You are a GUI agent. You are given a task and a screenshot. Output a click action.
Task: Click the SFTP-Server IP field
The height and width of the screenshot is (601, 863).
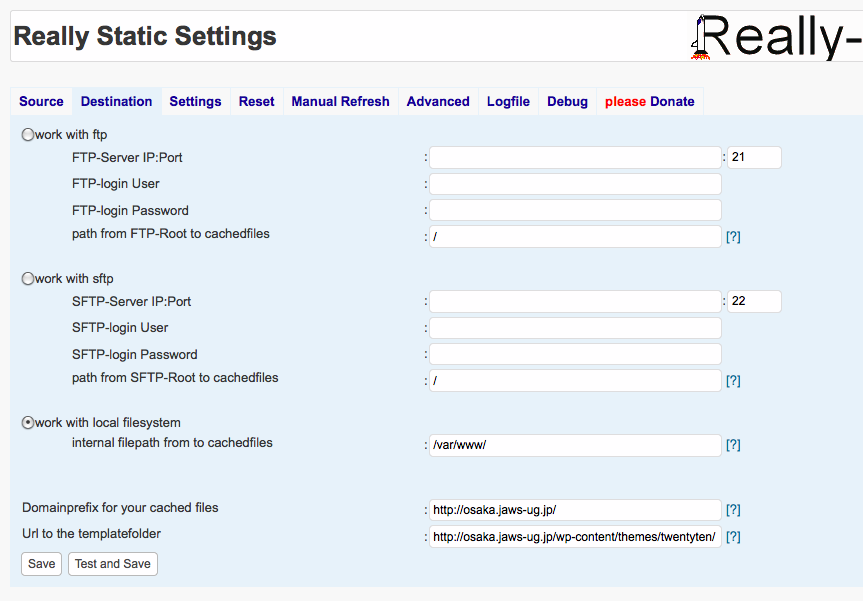pos(575,302)
